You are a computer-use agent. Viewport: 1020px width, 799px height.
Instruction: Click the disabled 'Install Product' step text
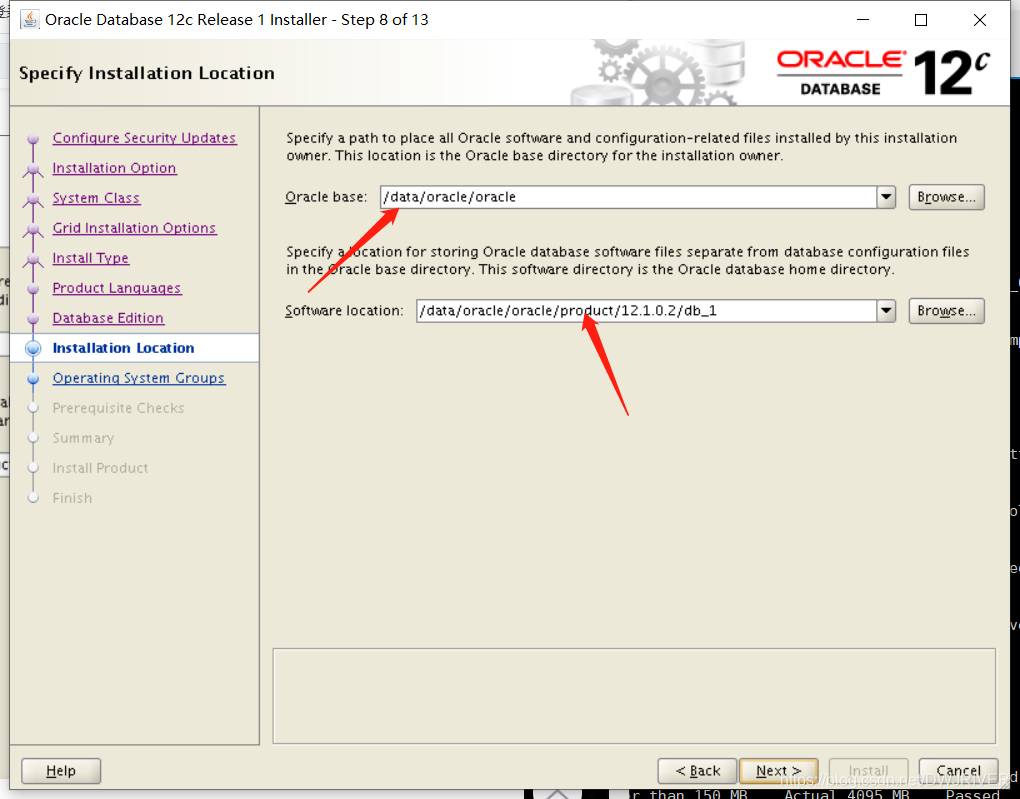click(100, 468)
